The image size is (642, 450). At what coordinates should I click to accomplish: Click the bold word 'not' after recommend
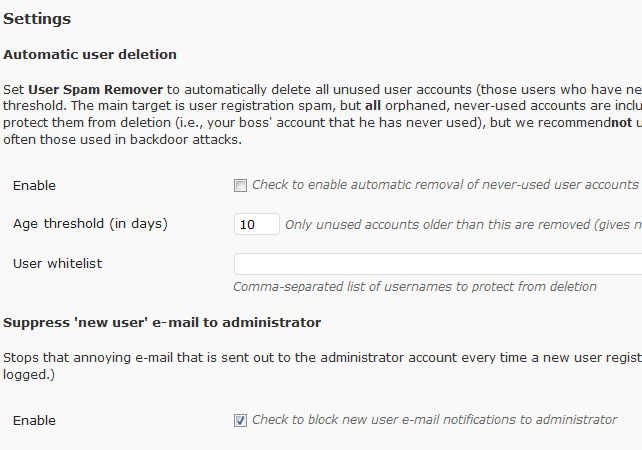coord(621,122)
